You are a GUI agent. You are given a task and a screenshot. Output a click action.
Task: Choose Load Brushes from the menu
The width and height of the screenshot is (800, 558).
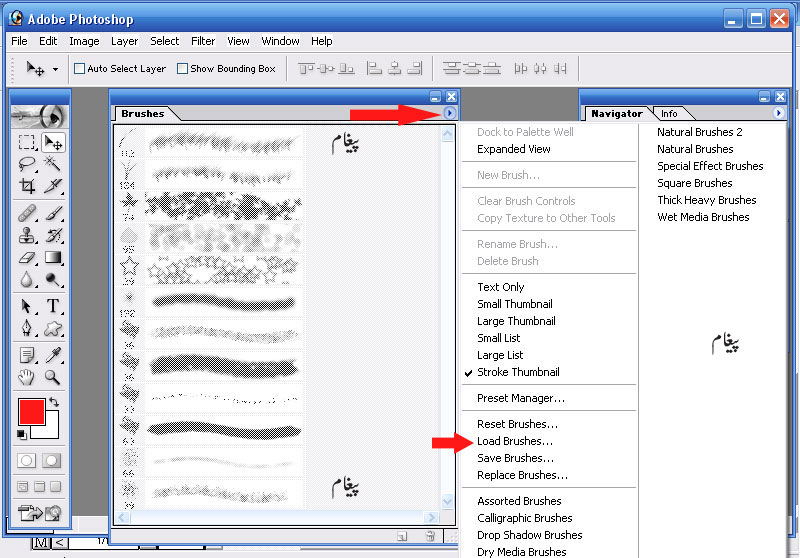pyautogui.click(x=515, y=441)
